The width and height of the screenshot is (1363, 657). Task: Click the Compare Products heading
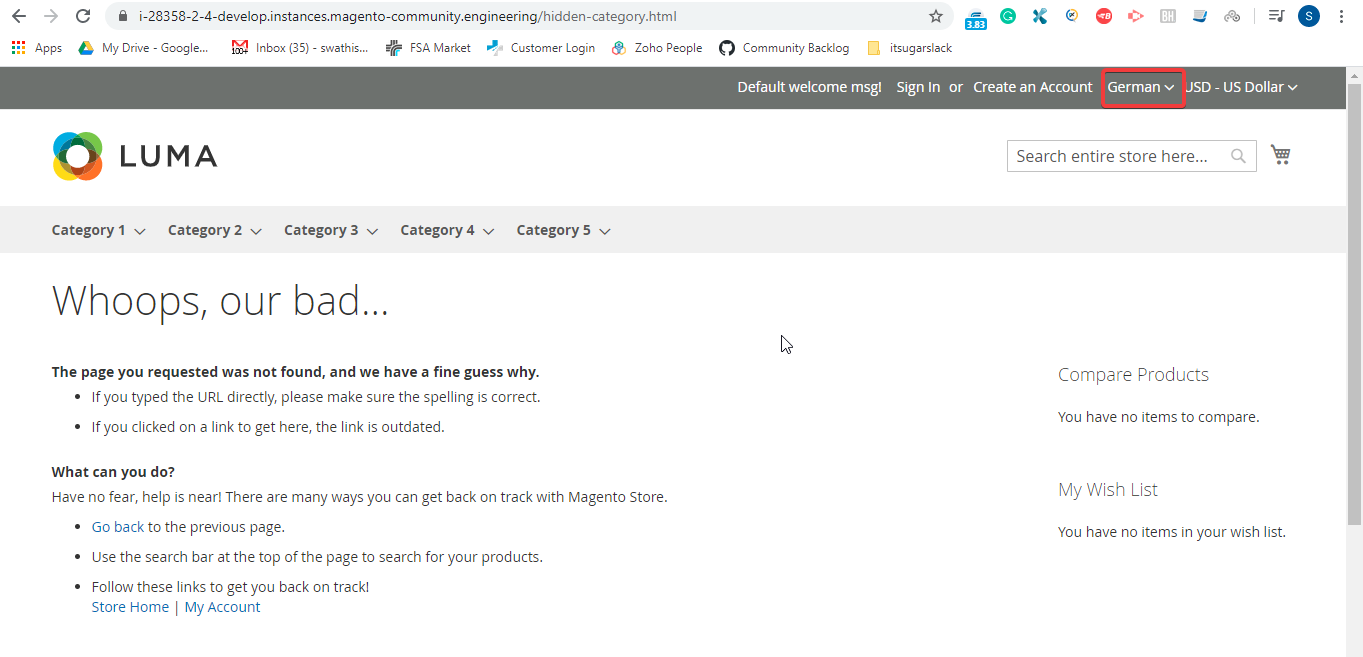1133,375
